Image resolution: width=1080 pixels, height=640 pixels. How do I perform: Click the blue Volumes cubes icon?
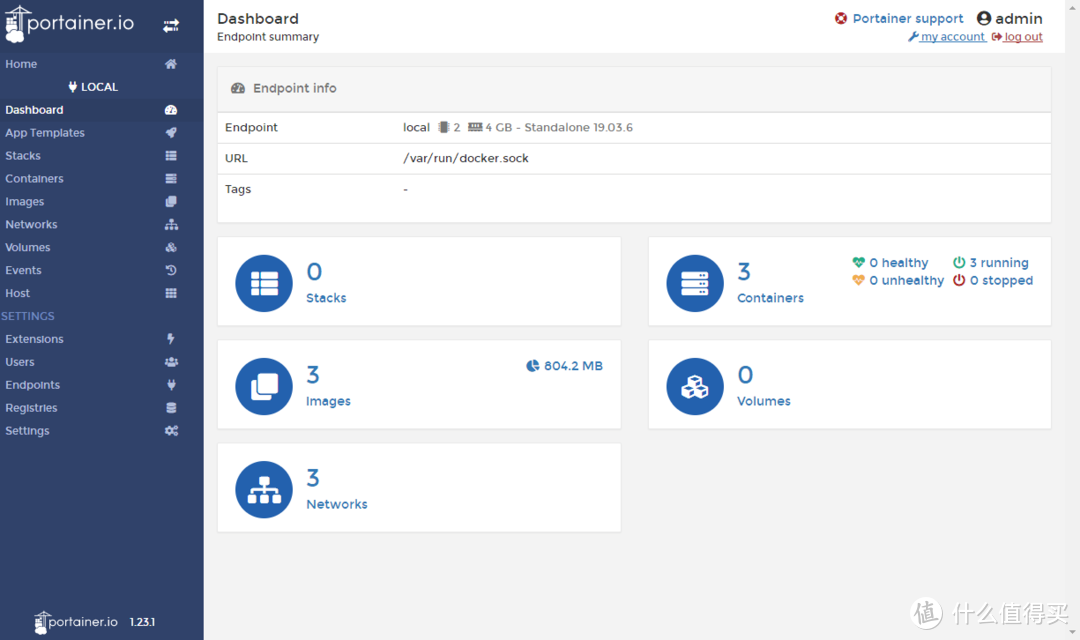tap(695, 386)
